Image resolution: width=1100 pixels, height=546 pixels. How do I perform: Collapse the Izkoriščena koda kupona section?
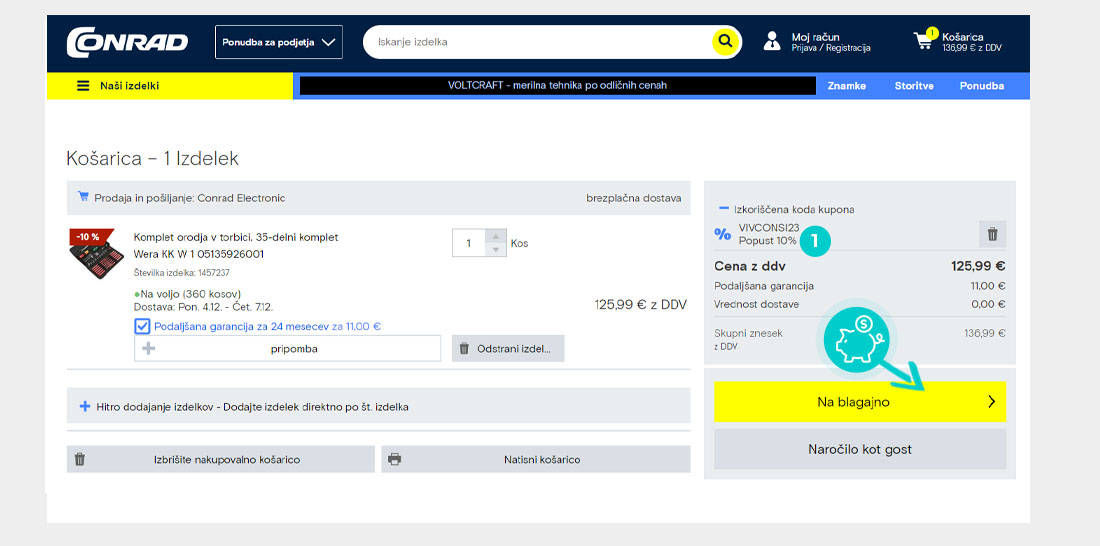724,209
